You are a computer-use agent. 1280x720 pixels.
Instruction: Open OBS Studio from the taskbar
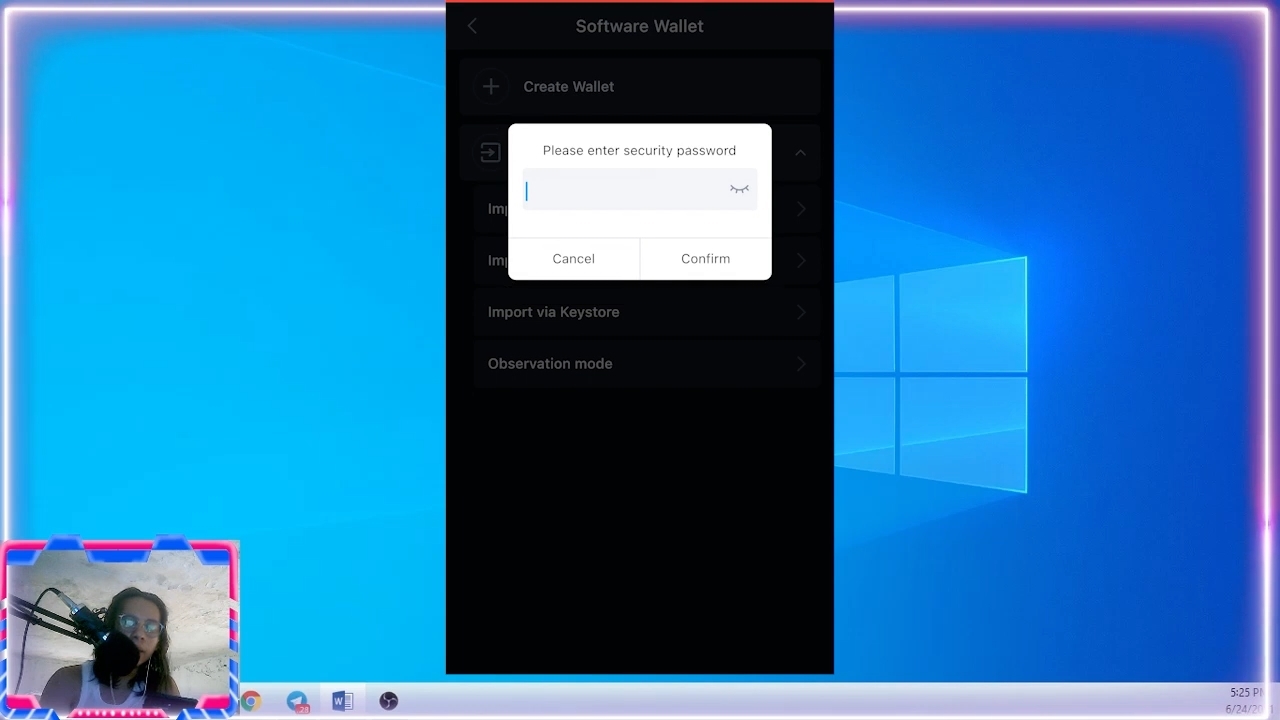(388, 701)
